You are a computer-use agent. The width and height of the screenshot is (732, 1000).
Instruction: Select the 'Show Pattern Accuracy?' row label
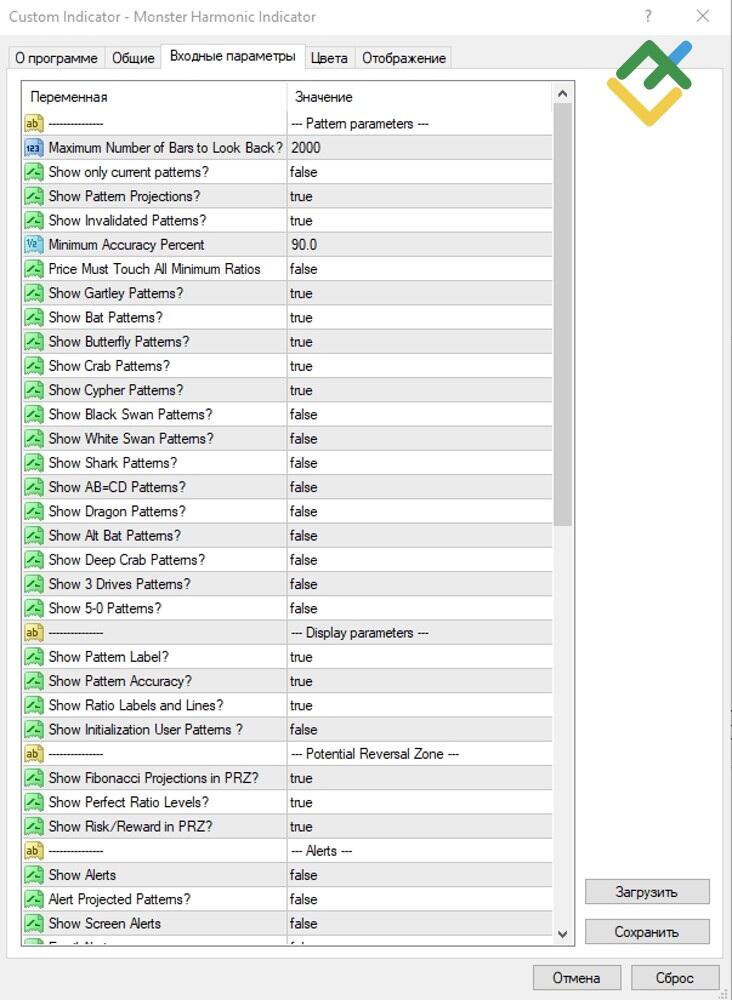(x=120, y=681)
